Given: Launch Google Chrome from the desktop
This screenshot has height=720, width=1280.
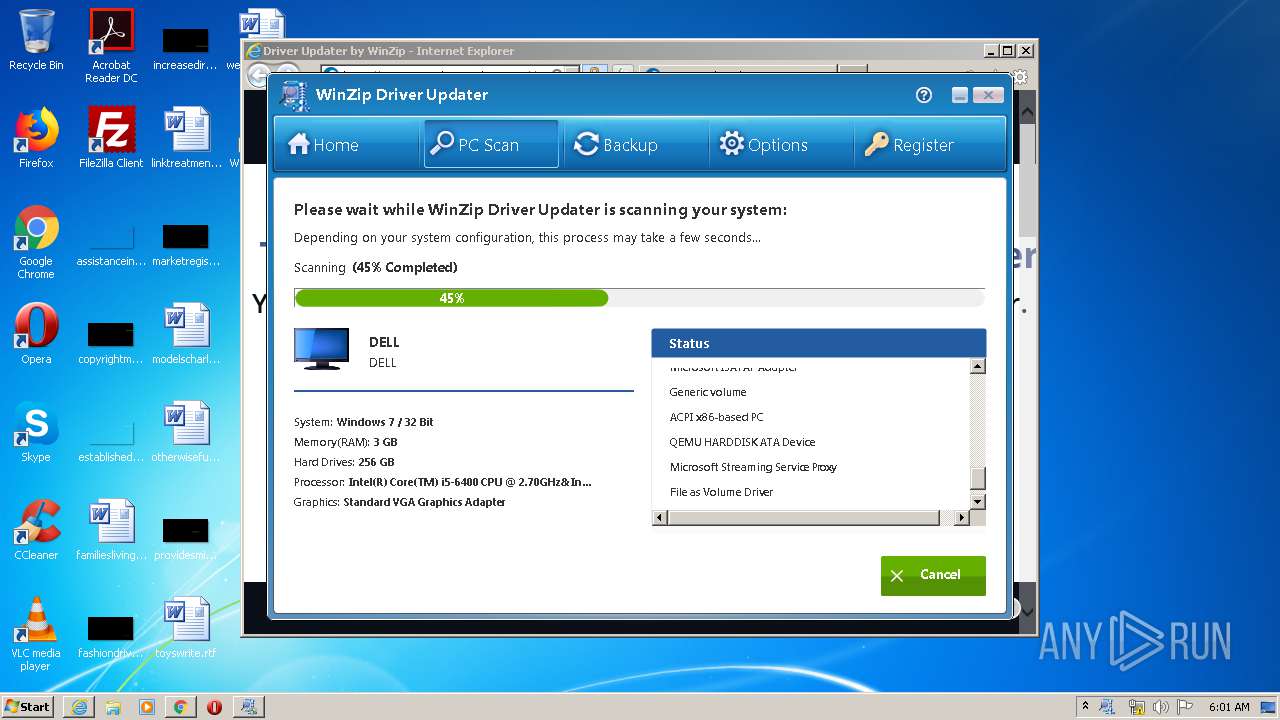Looking at the screenshot, I should coord(36,242).
